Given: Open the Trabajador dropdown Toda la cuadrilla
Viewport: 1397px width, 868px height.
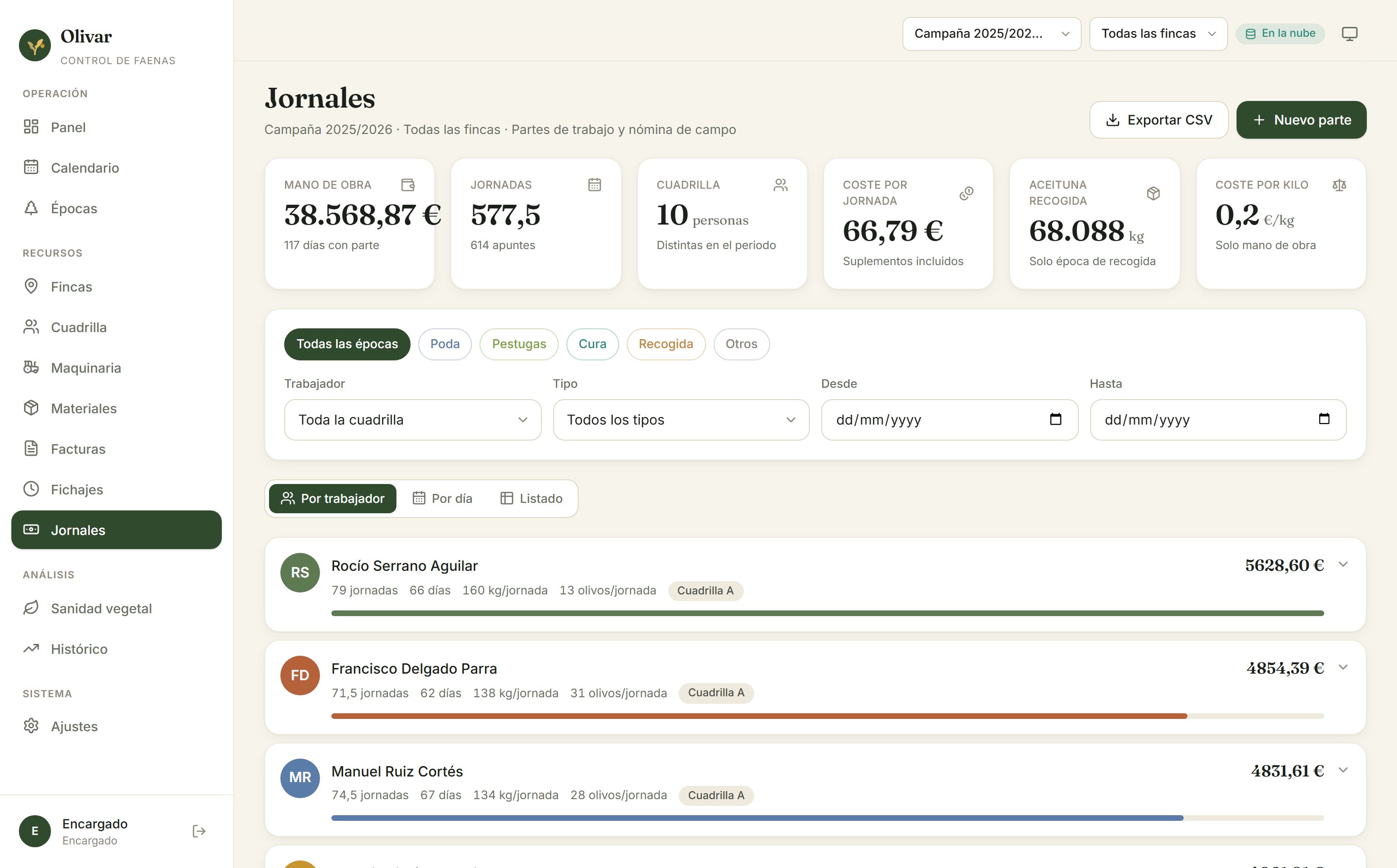Looking at the screenshot, I should pos(413,420).
